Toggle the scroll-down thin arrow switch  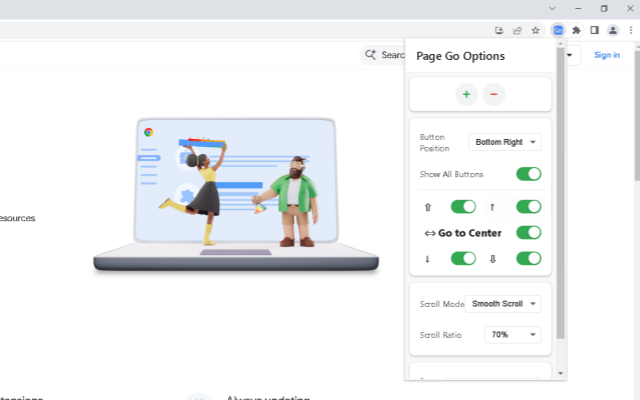463,258
